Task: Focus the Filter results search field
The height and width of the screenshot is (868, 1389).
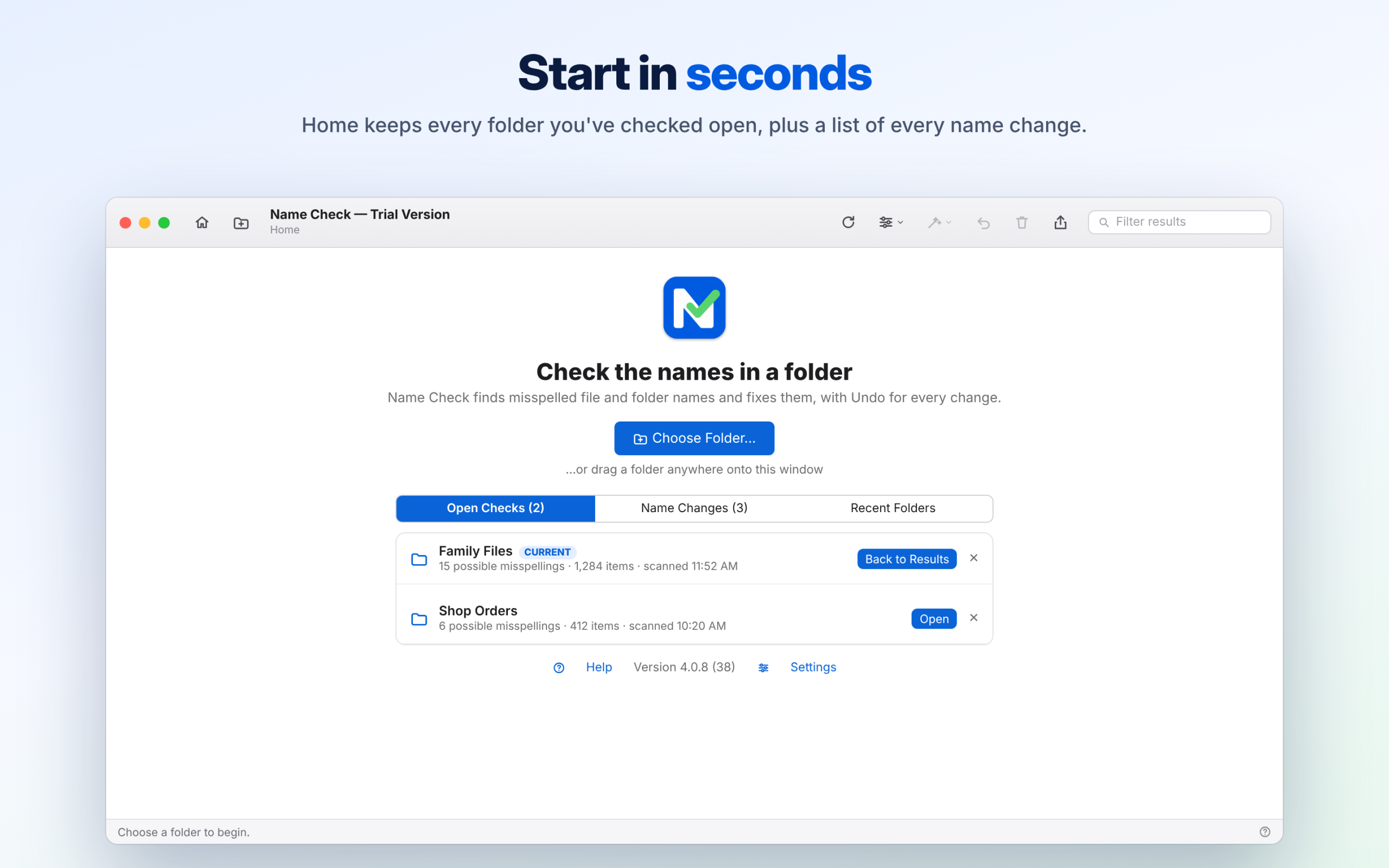Action: [1179, 222]
